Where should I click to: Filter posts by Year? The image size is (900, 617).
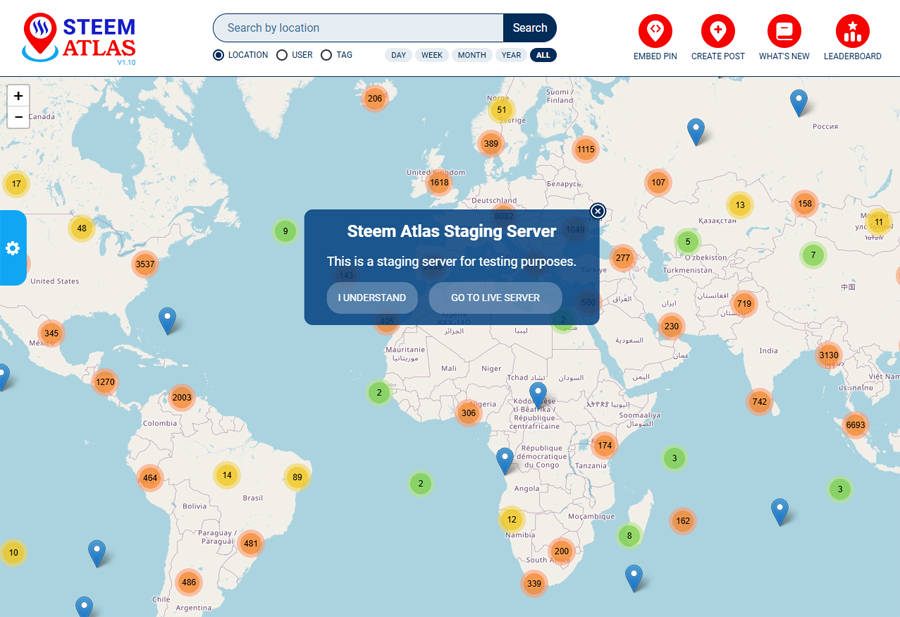tap(511, 55)
